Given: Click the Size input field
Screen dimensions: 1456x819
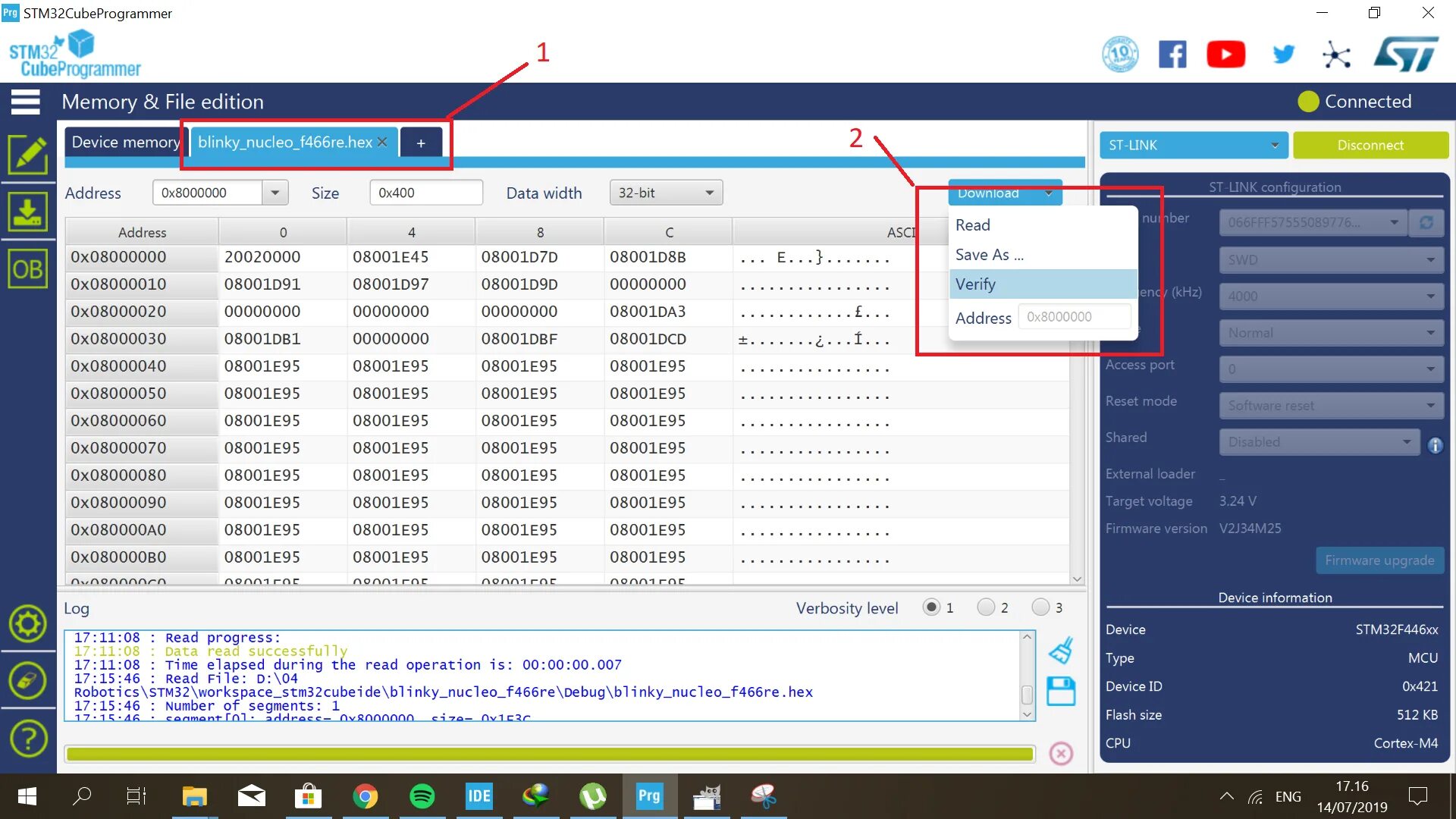Looking at the screenshot, I should [x=425, y=193].
